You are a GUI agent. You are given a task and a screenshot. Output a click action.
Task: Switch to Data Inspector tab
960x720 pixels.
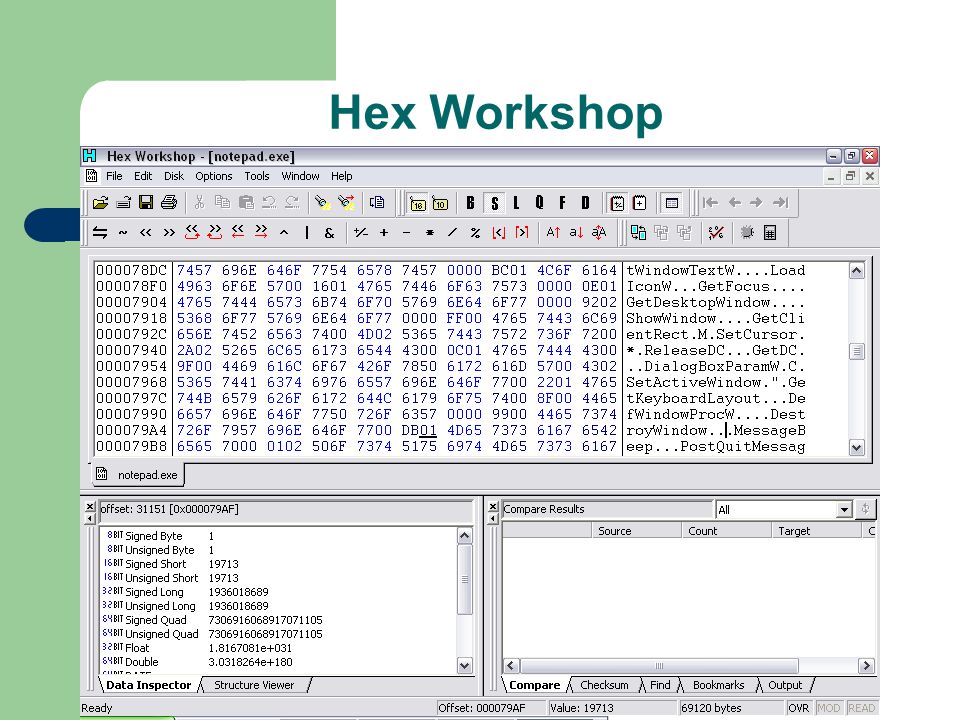(x=149, y=685)
